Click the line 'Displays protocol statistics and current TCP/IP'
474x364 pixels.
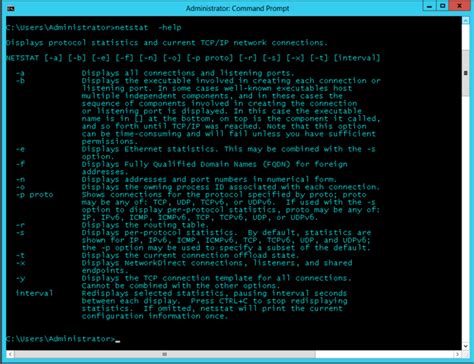coord(167,43)
